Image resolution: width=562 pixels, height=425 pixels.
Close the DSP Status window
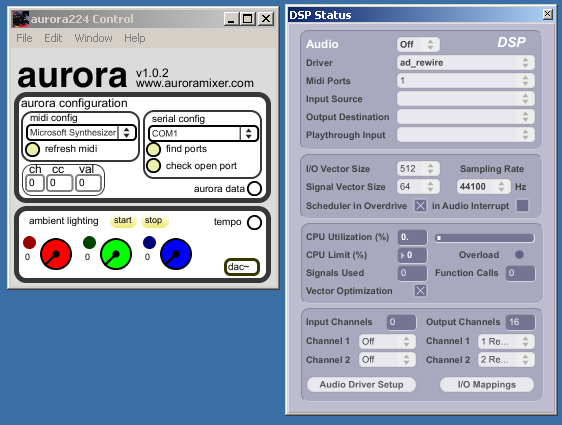tap(548, 14)
